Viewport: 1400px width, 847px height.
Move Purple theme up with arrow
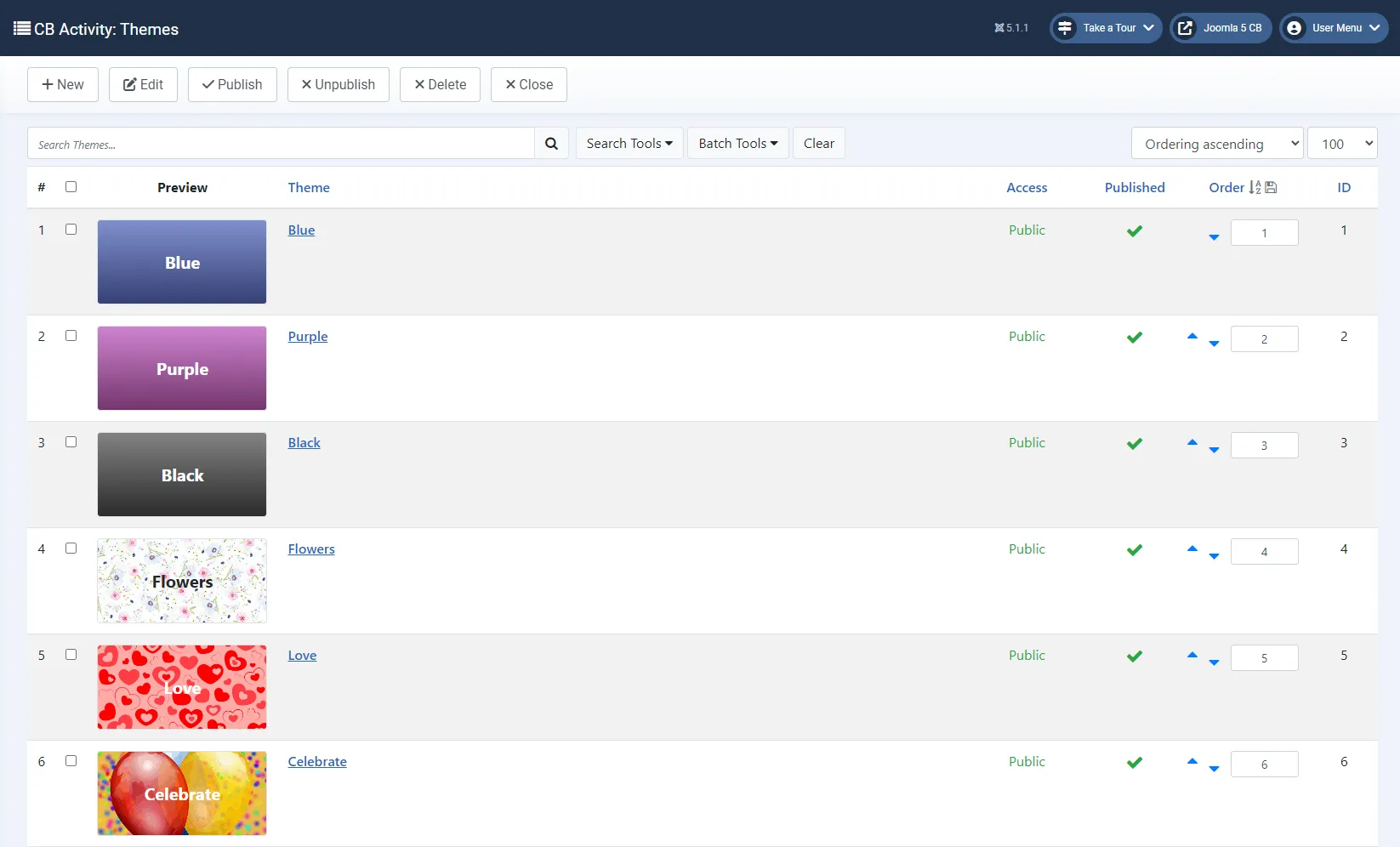point(1192,337)
